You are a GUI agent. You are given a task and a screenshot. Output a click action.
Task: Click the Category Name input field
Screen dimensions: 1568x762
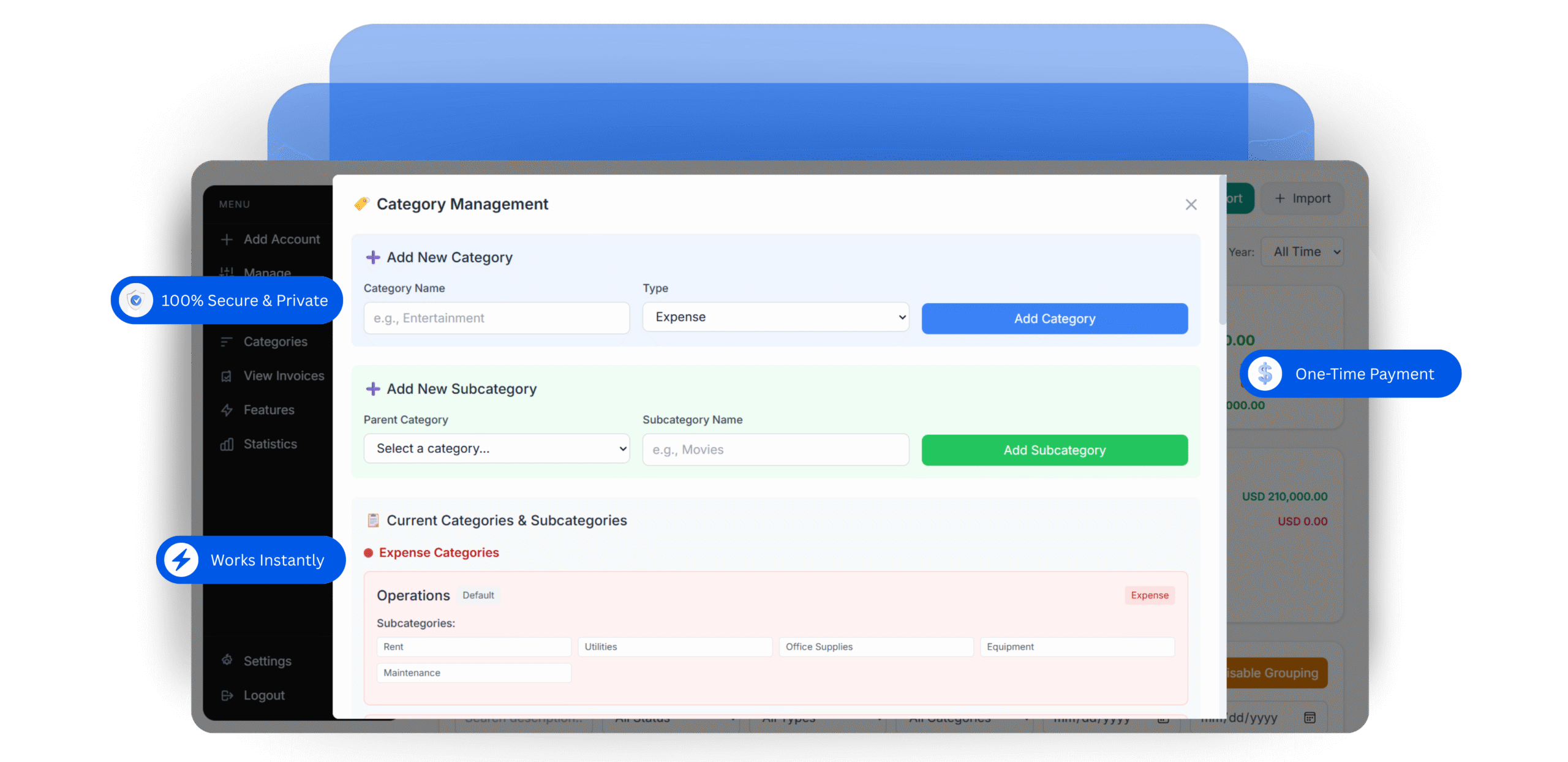point(496,318)
